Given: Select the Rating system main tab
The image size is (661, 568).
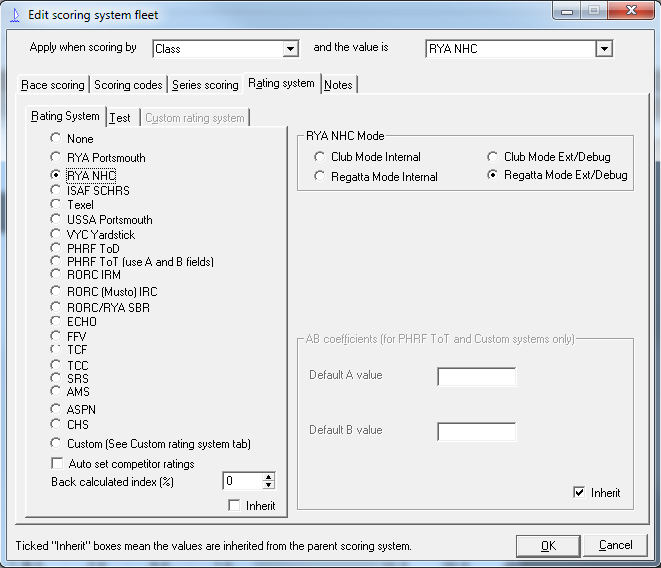Looking at the screenshot, I should pyautogui.click(x=281, y=83).
